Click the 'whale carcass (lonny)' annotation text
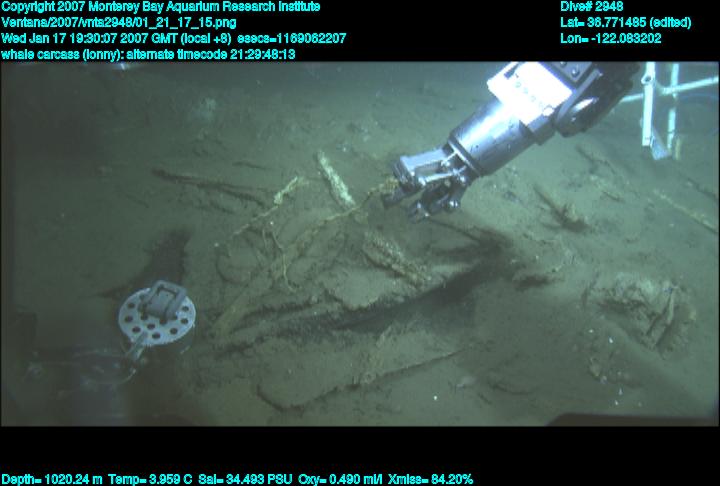This screenshot has width=720, height=486. (x=61, y=55)
